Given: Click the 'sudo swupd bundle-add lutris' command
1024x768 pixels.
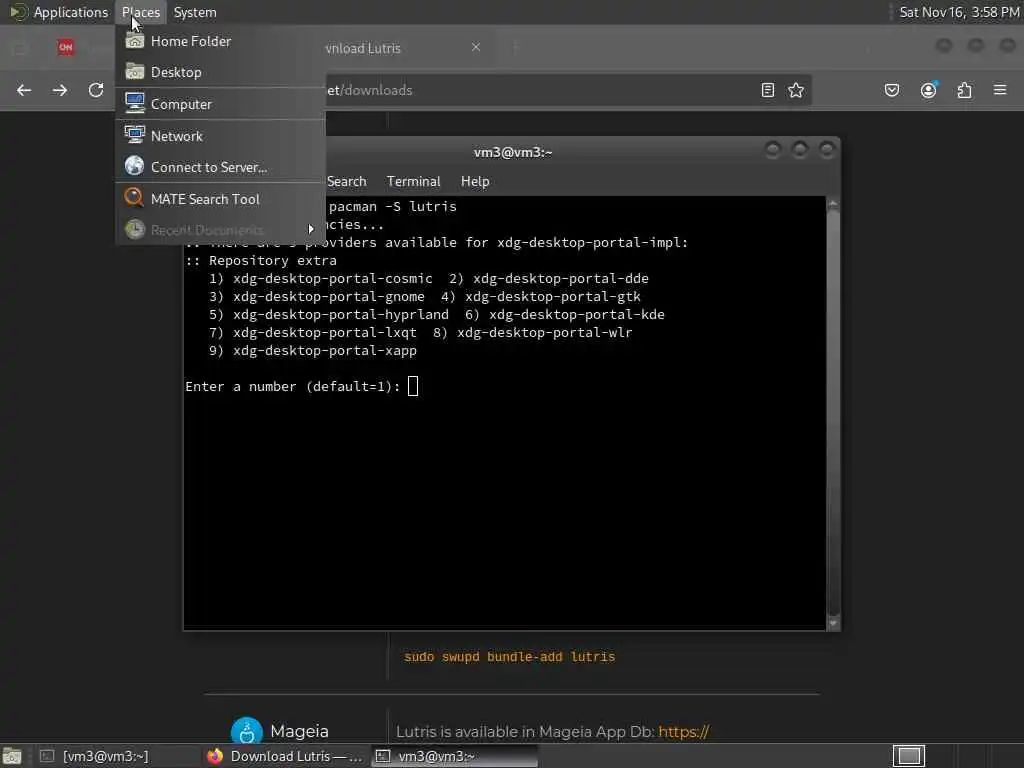Looking at the screenshot, I should pyautogui.click(x=509, y=657).
